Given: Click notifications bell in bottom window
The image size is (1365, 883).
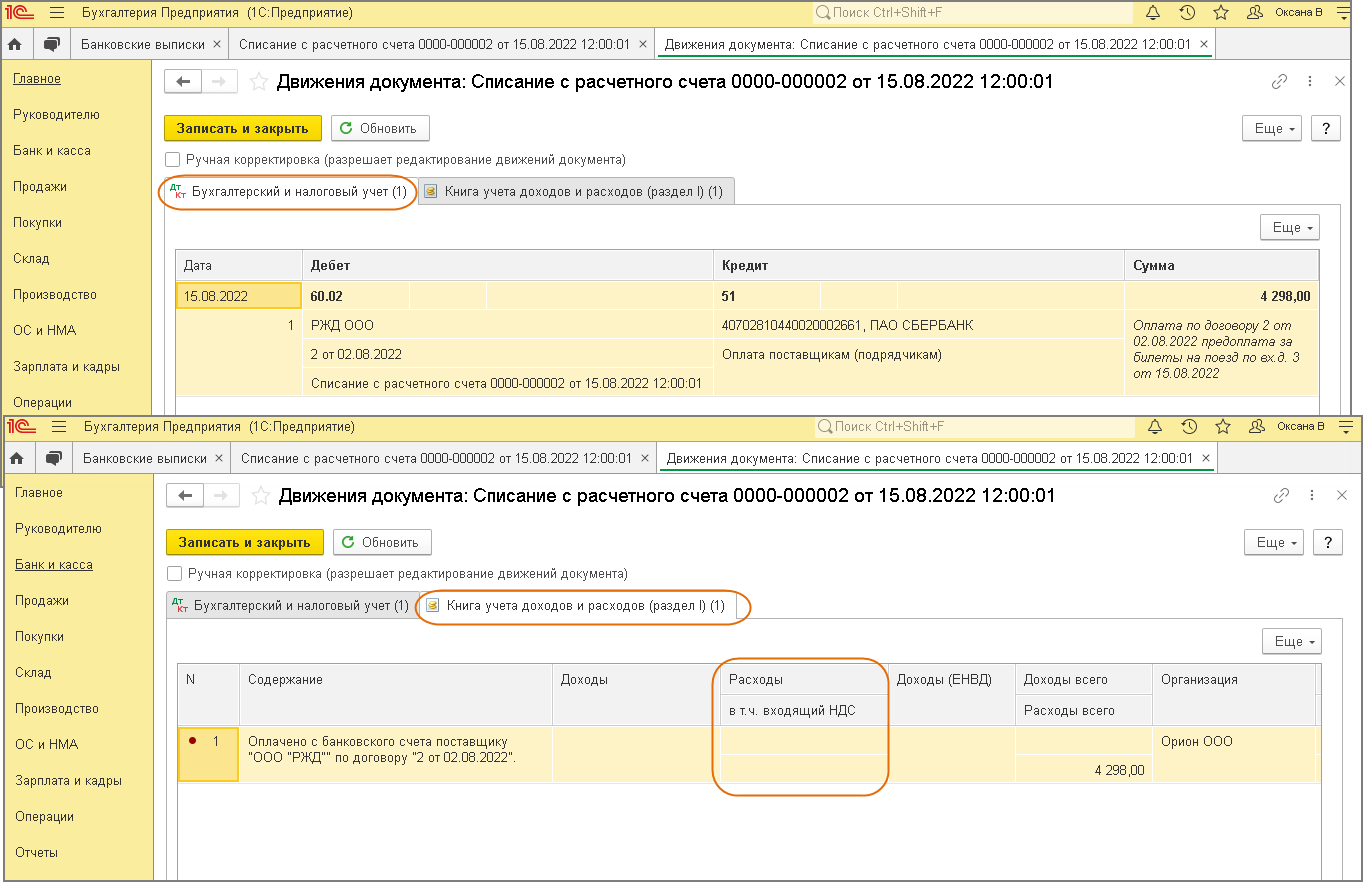Looking at the screenshot, I should point(1154,427).
